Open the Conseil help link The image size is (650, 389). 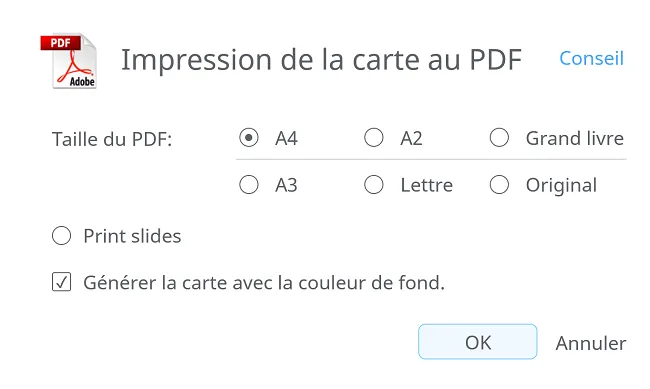click(x=591, y=58)
